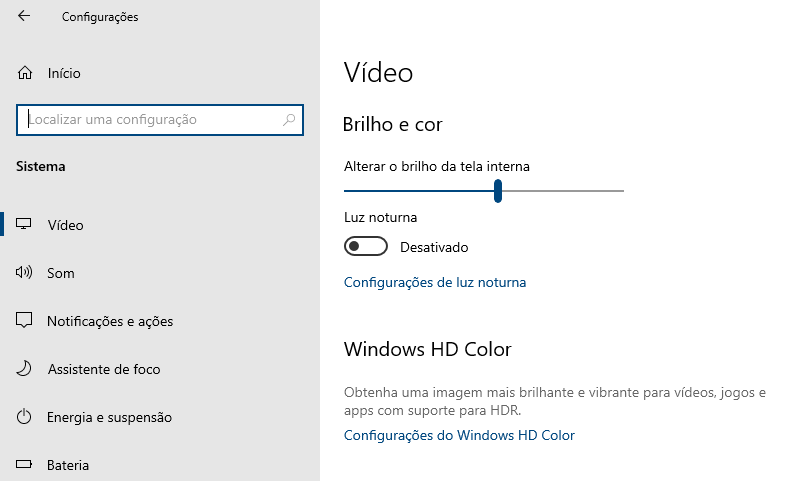Open Som settings in sidebar
This screenshot has height=481, width=788.
[x=61, y=273]
